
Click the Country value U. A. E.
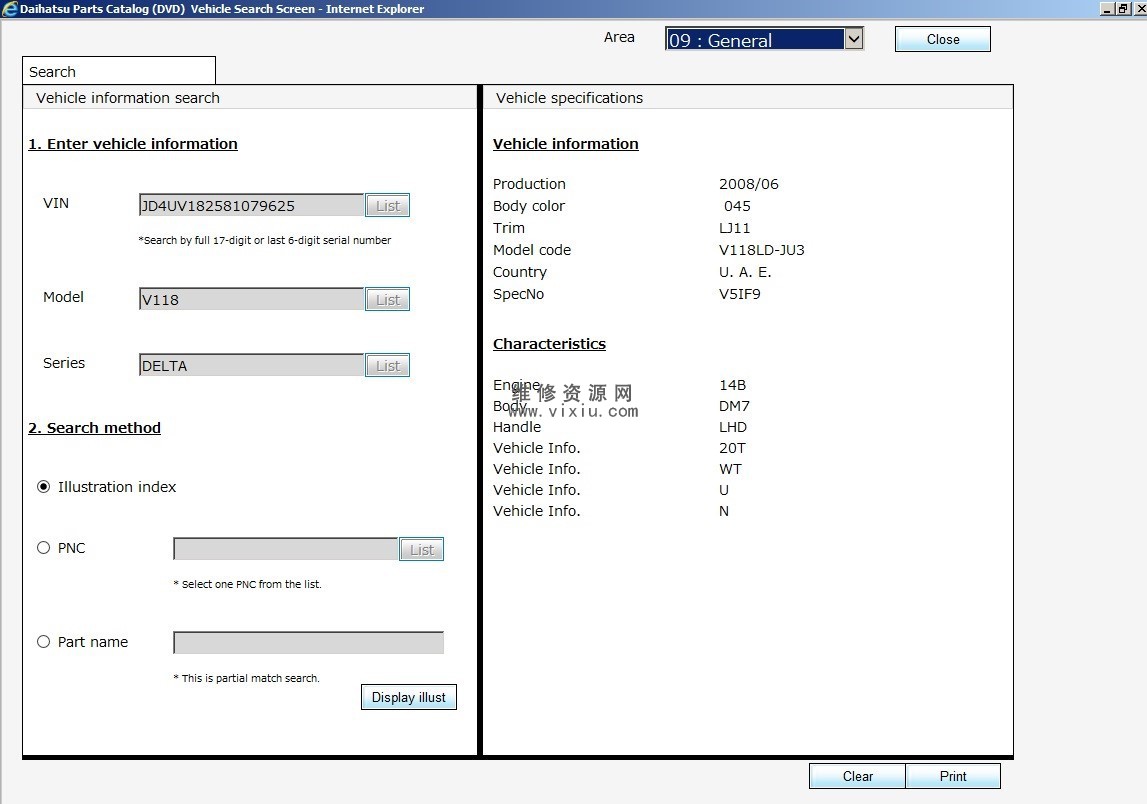(745, 272)
